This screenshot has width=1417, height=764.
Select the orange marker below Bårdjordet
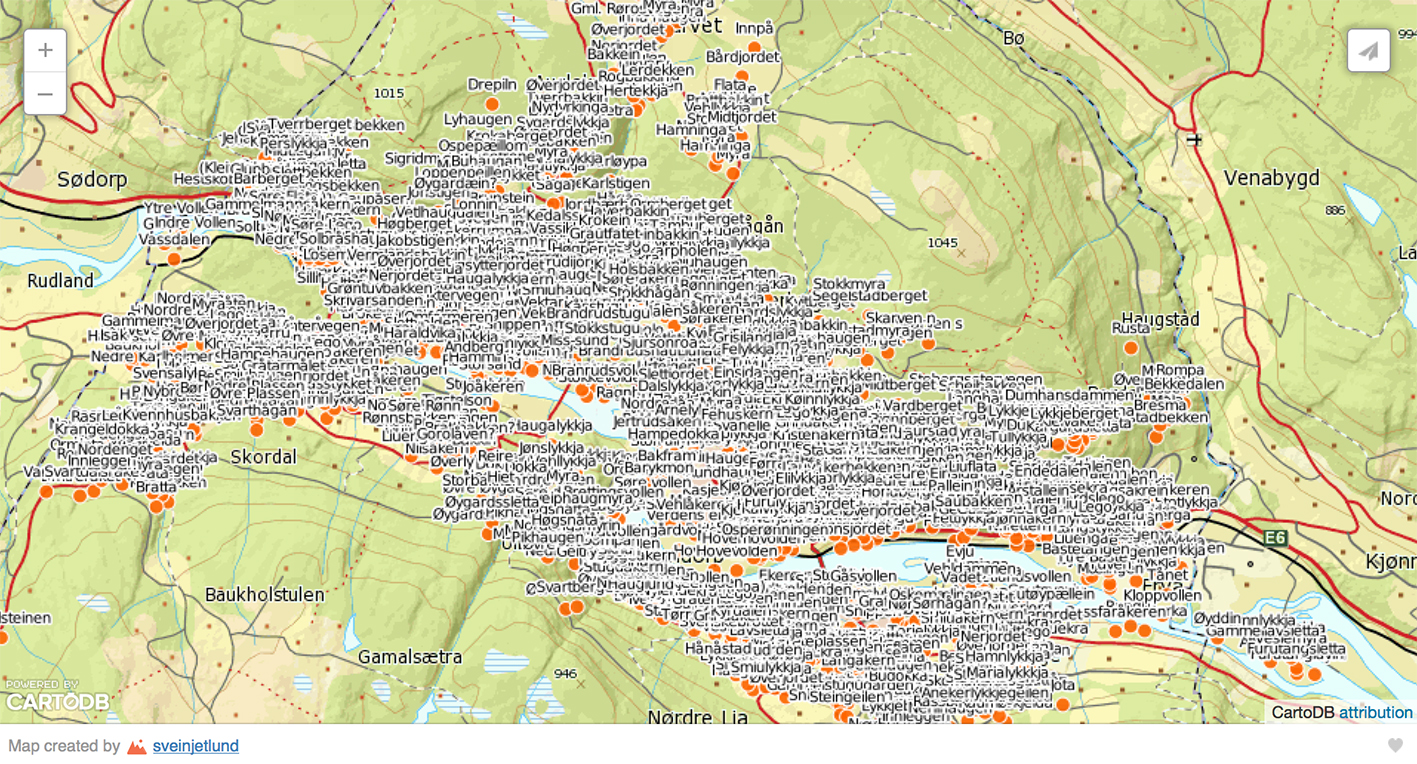coord(742,76)
